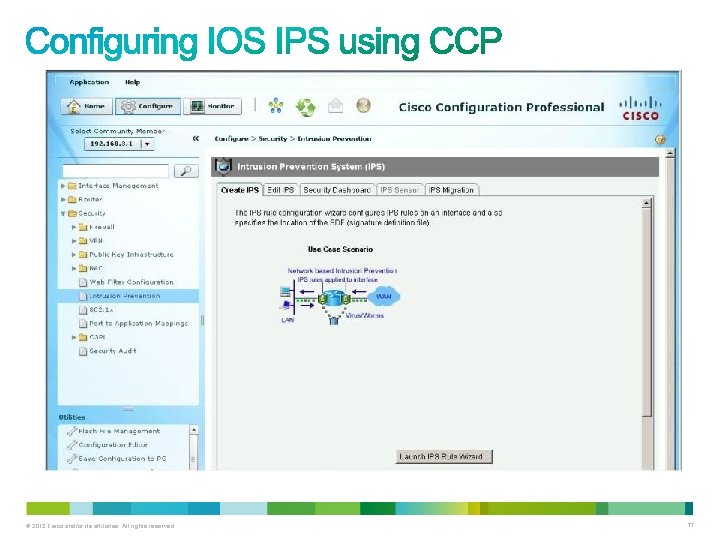Click Save Configuration to PC wrench icon

point(72,459)
